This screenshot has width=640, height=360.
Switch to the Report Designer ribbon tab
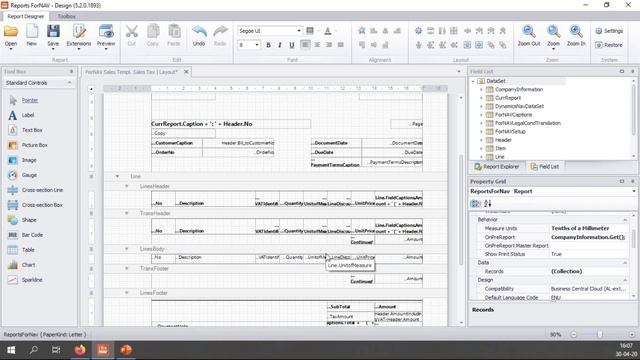(25, 16)
